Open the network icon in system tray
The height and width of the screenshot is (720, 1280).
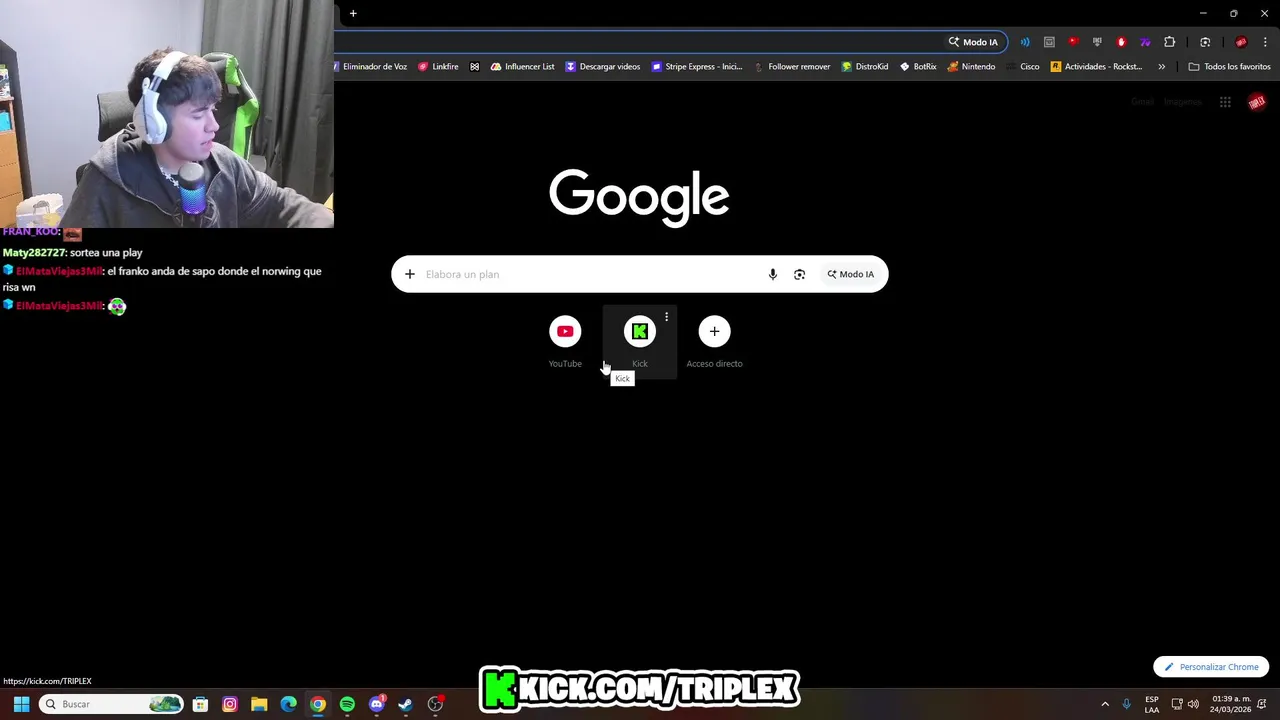[1177, 704]
